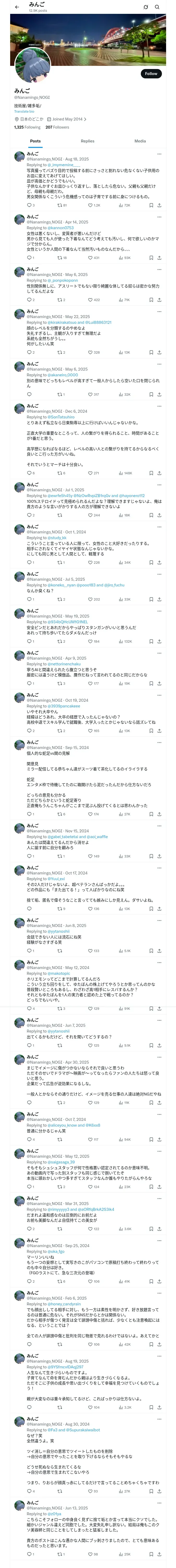
Task: Click the Grok icon beside the search icon
Action: tap(146, 7)
